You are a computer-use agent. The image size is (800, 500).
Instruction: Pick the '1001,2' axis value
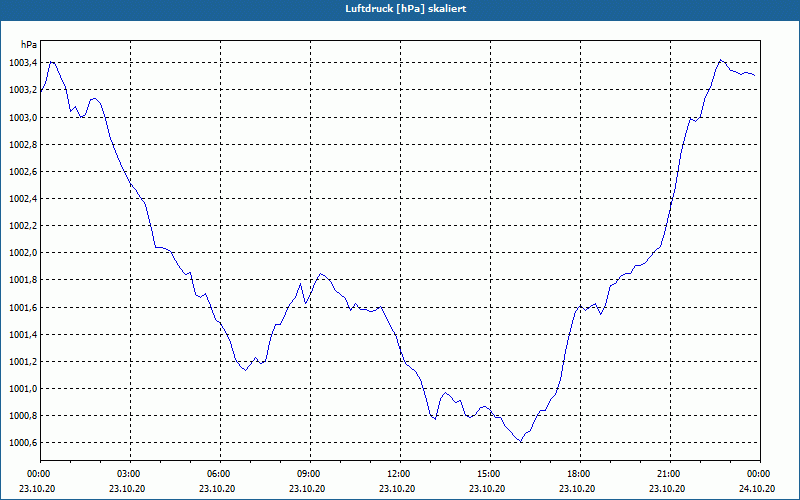(x=23, y=361)
